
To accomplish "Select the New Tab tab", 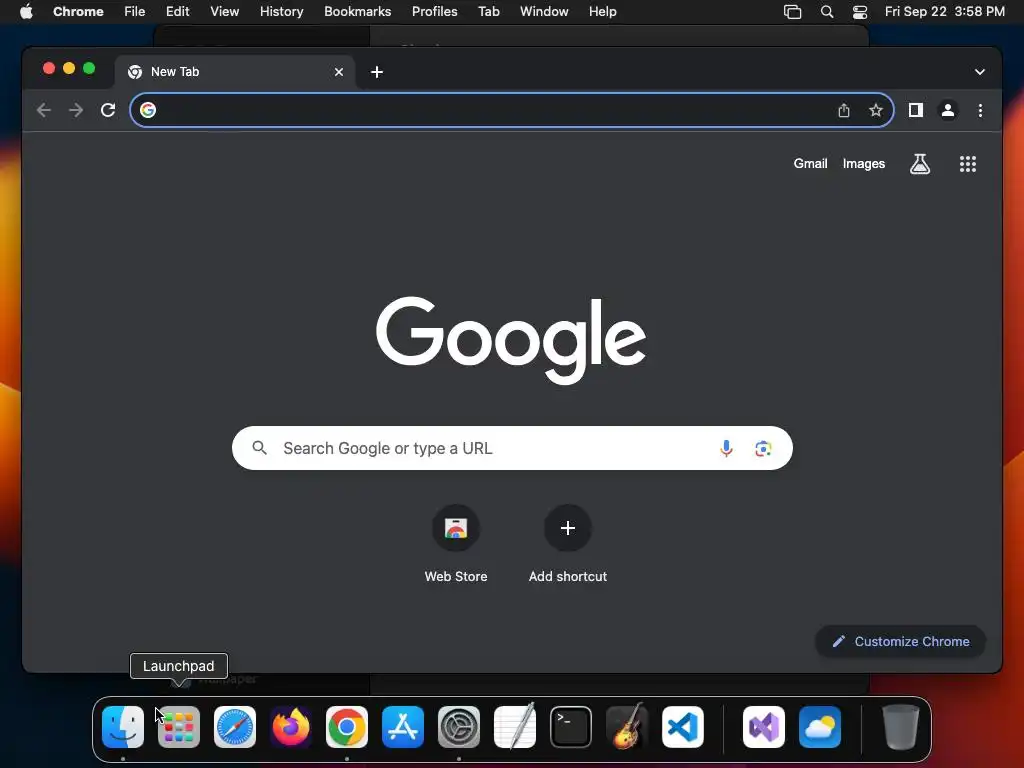I will (235, 72).
